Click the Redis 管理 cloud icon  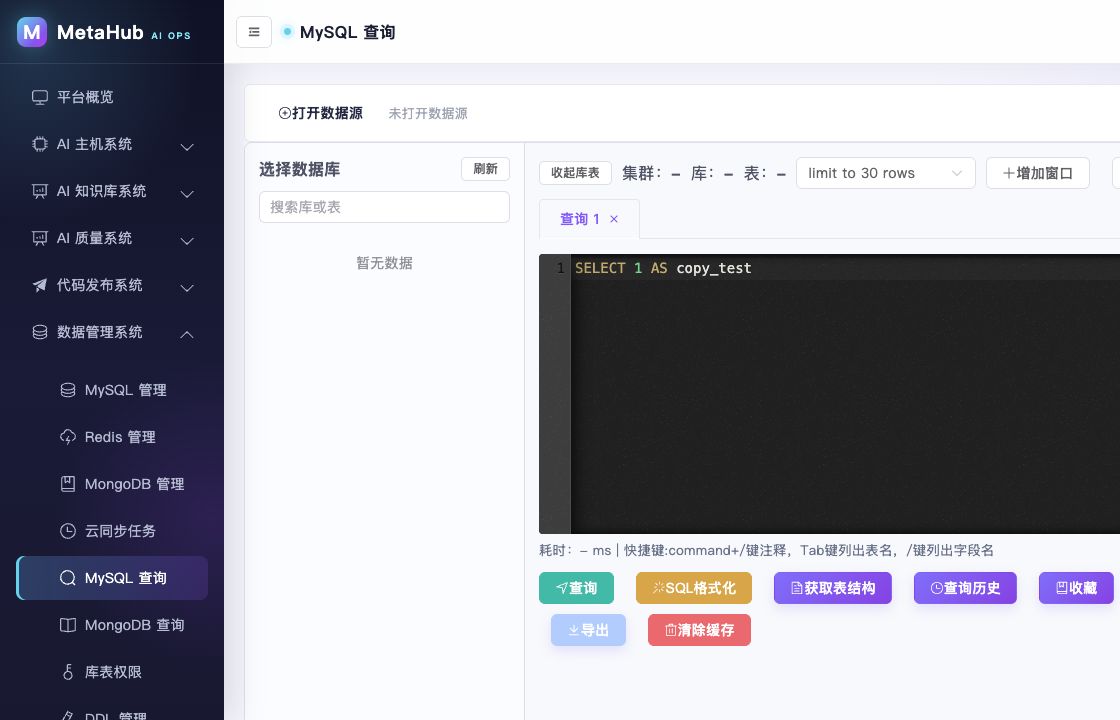(x=68, y=437)
